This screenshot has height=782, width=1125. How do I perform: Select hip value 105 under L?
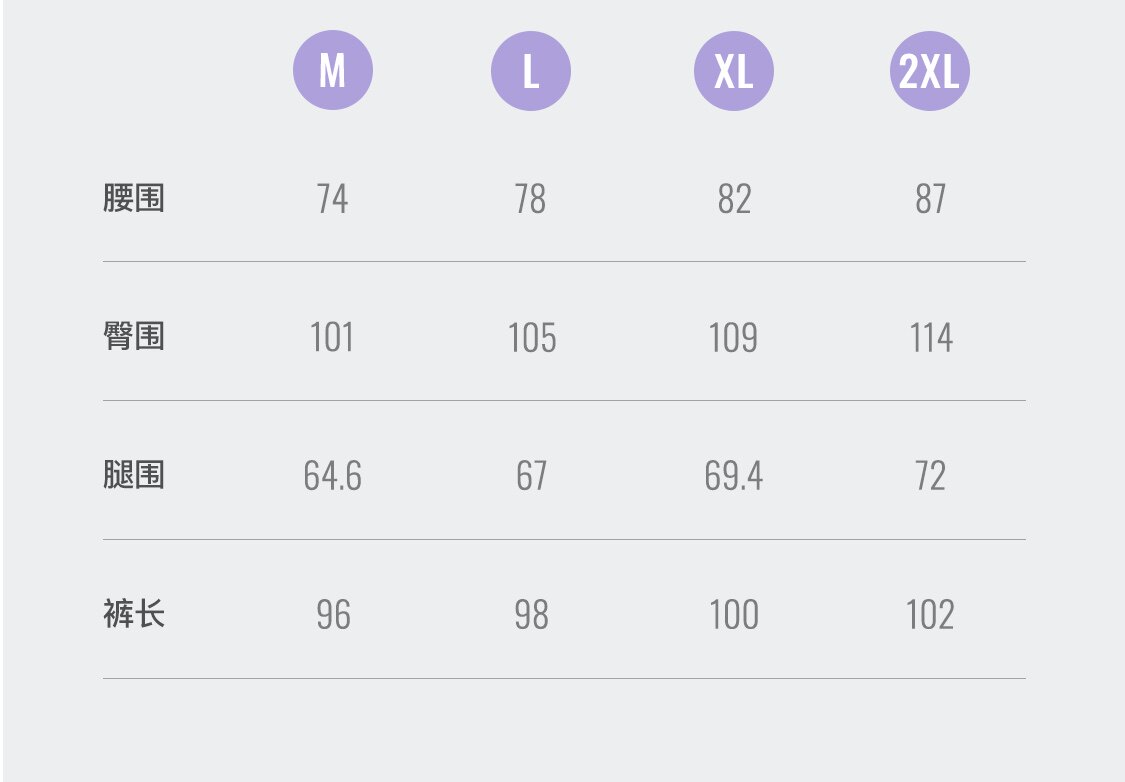(531, 337)
